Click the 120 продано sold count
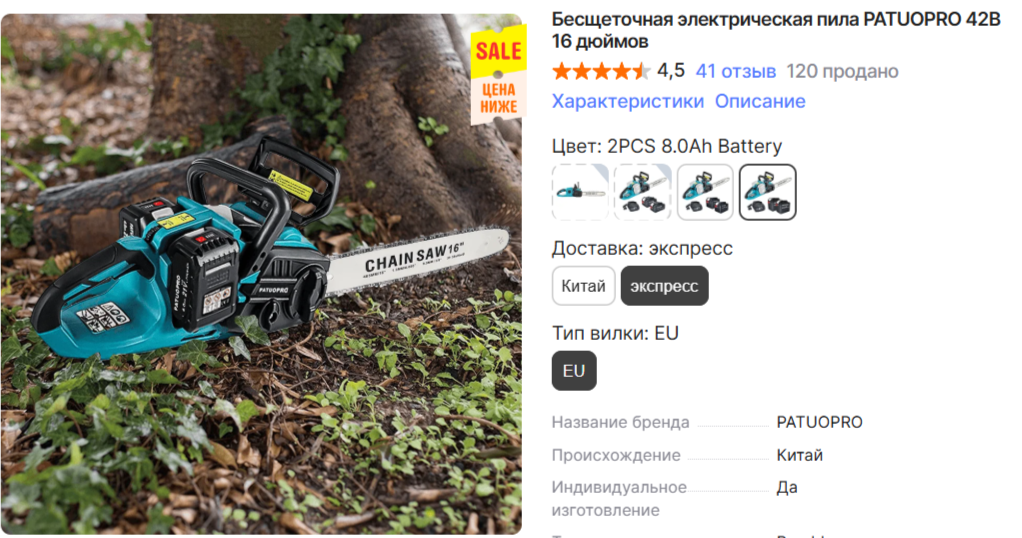This screenshot has height=538, width=1022. 842,71
